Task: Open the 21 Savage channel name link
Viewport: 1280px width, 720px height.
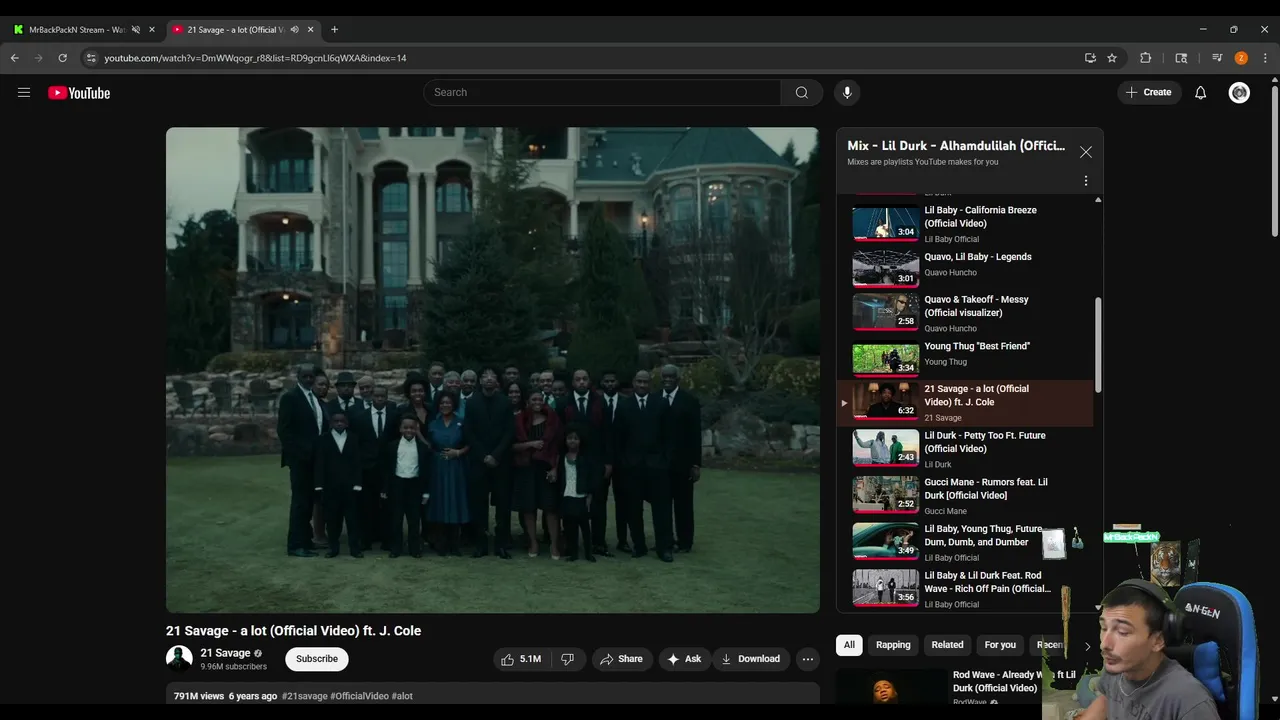Action: (225, 653)
